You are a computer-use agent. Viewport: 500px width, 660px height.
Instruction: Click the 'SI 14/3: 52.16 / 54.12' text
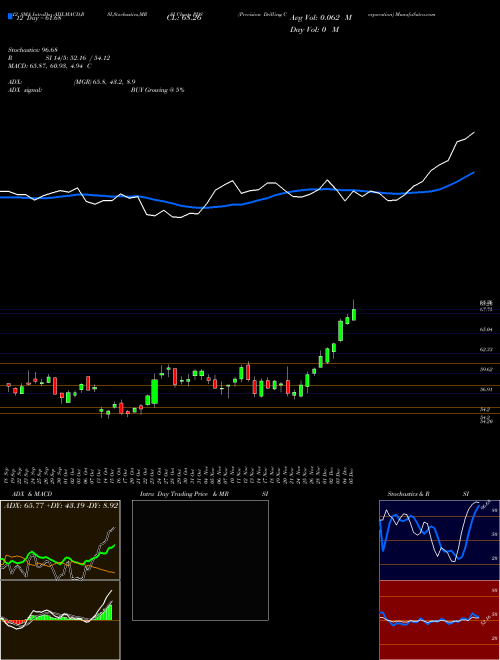click(x=78, y=58)
